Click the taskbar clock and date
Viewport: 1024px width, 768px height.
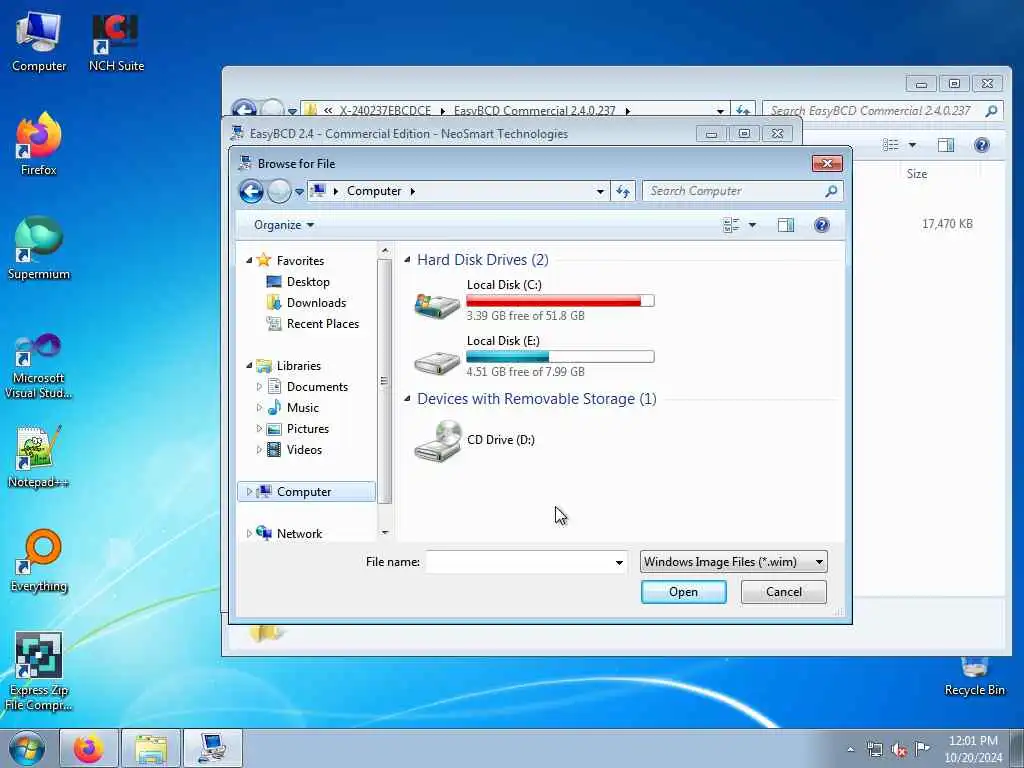973,749
